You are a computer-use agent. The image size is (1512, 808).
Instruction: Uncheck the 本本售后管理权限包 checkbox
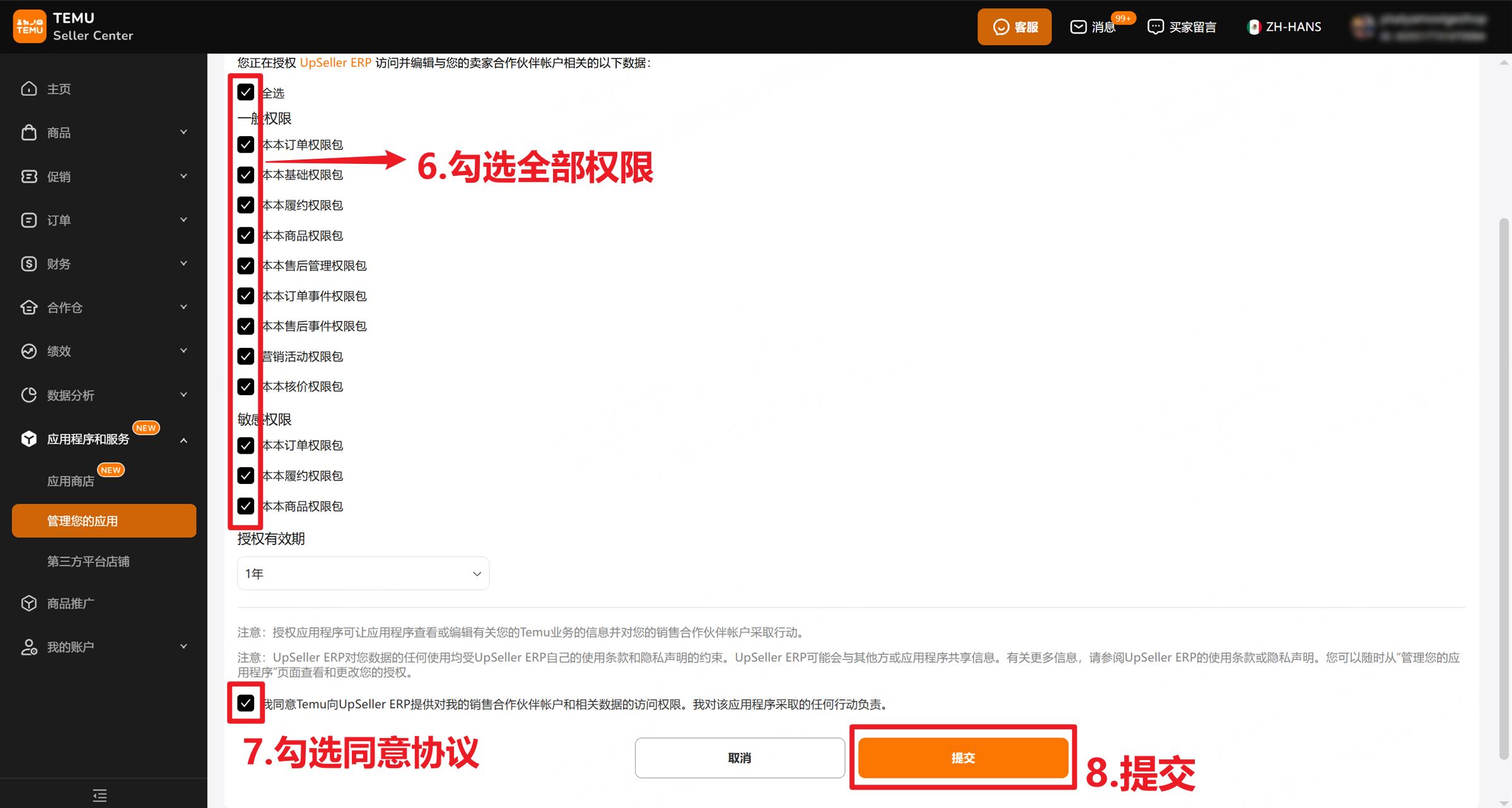click(x=246, y=265)
